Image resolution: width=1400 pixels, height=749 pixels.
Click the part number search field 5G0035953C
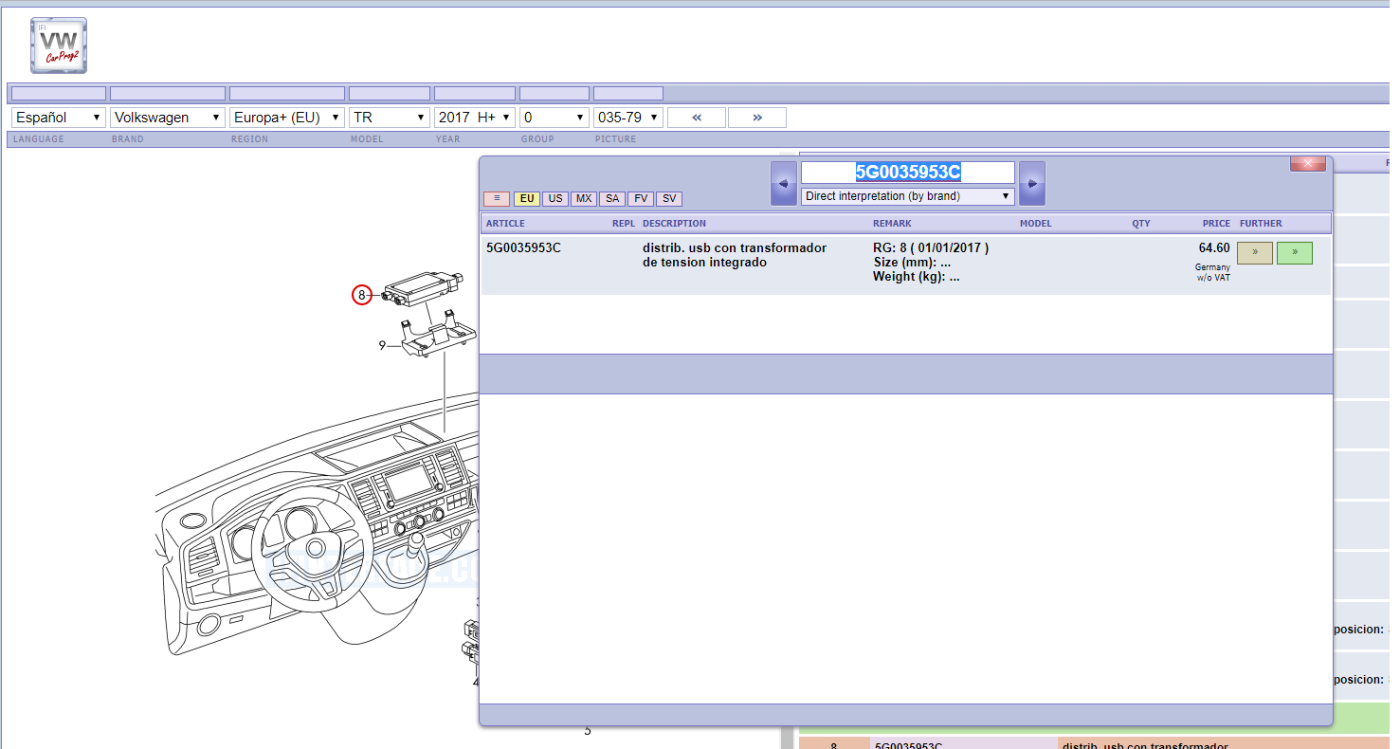click(908, 172)
